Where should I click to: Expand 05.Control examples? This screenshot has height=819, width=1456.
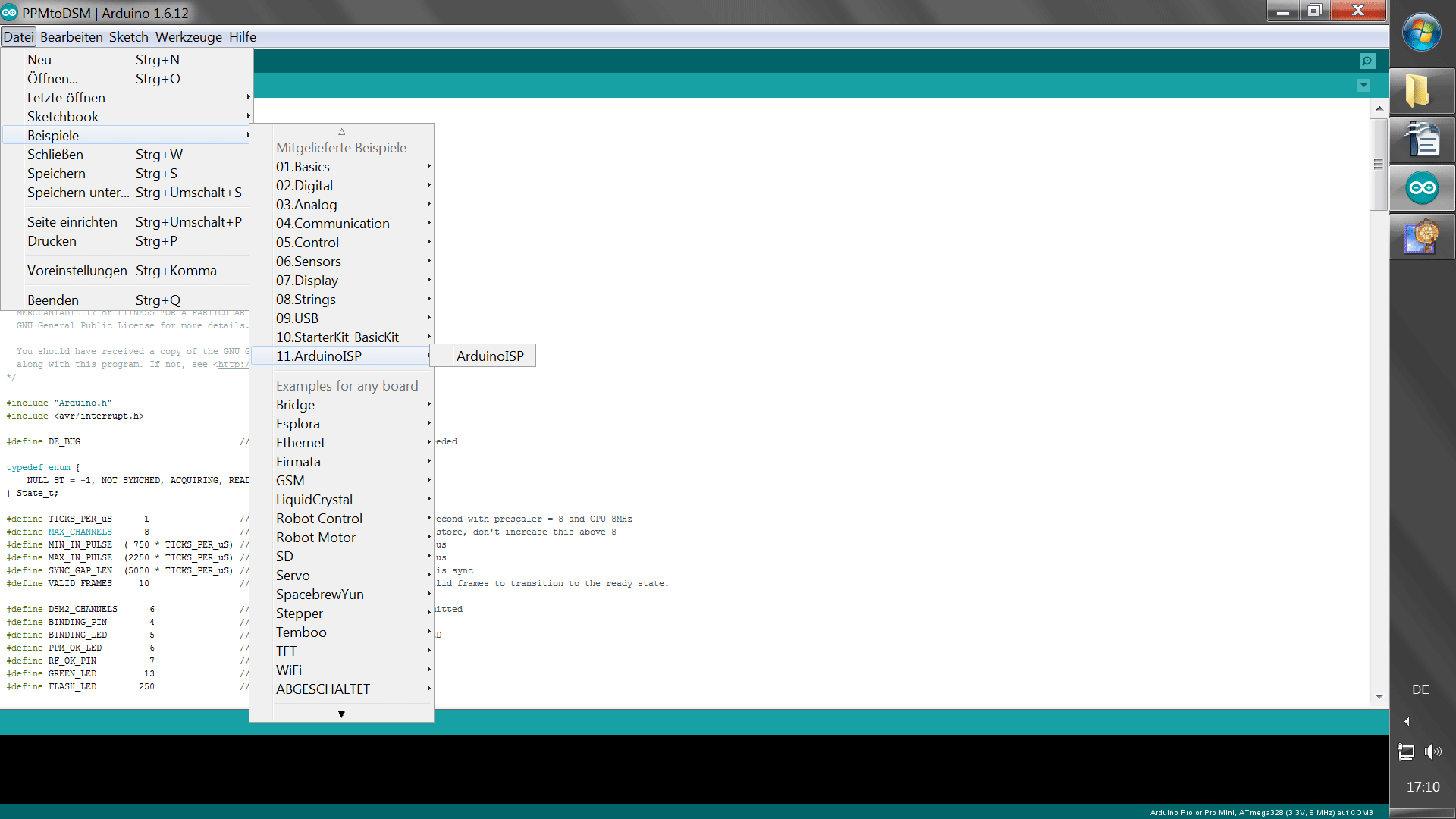point(341,243)
